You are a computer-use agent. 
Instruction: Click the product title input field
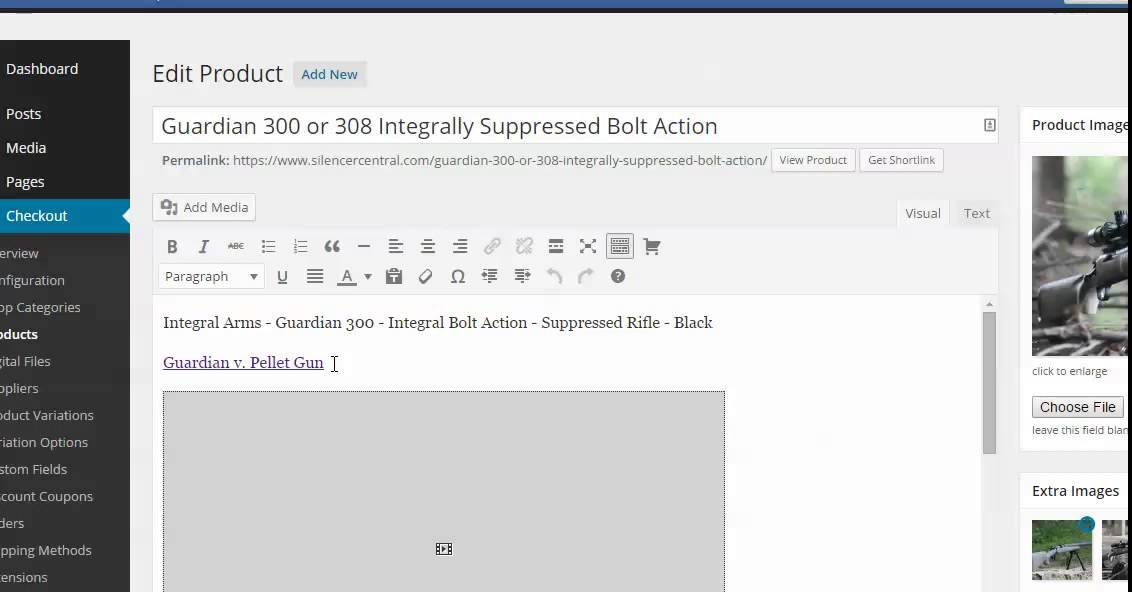pos(575,126)
